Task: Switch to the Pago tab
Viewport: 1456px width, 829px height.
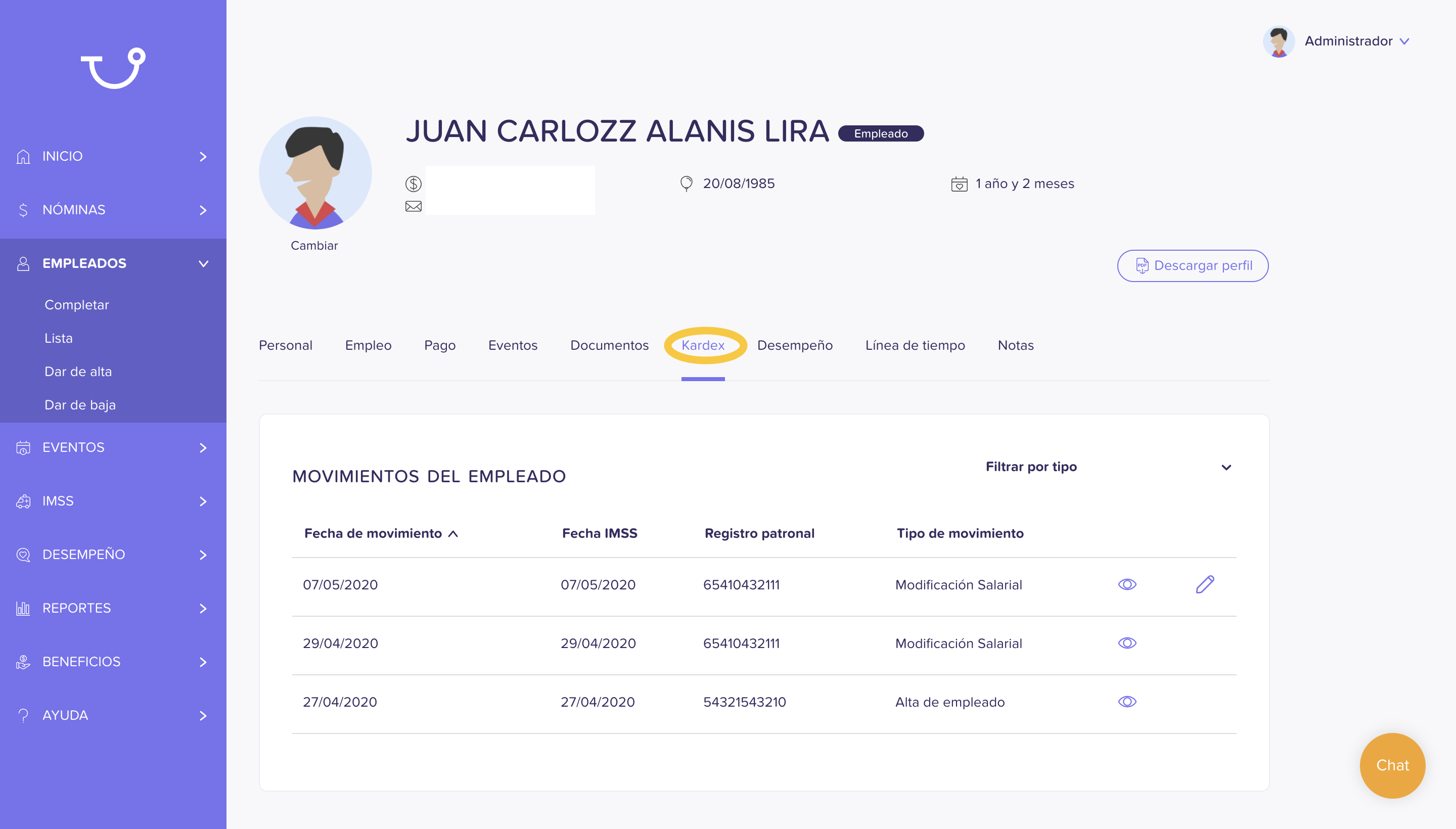Action: point(440,345)
